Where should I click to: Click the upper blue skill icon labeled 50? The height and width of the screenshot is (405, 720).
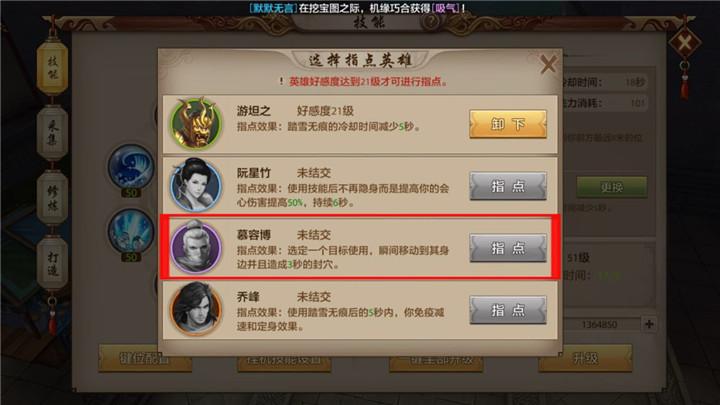click(x=131, y=167)
